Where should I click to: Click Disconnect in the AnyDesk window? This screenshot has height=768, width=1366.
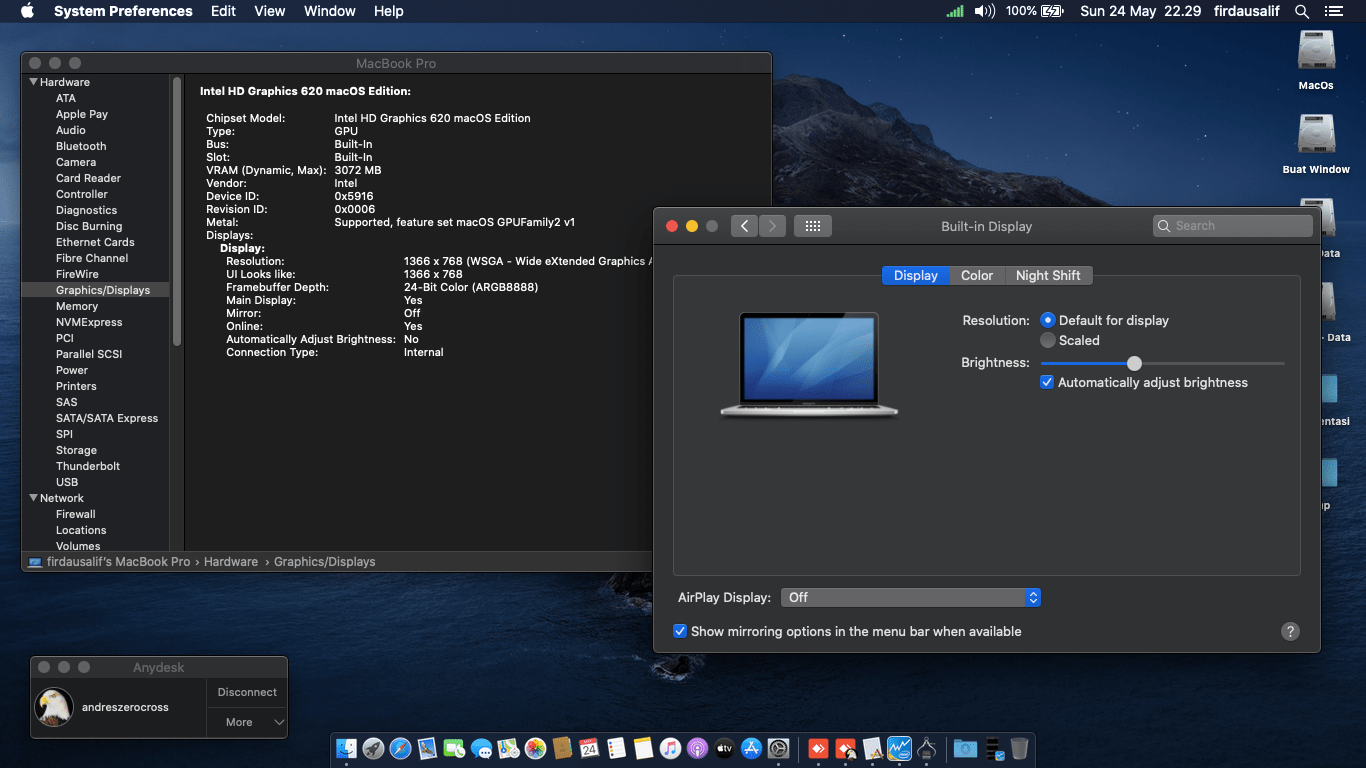pyautogui.click(x=246, y=691)
